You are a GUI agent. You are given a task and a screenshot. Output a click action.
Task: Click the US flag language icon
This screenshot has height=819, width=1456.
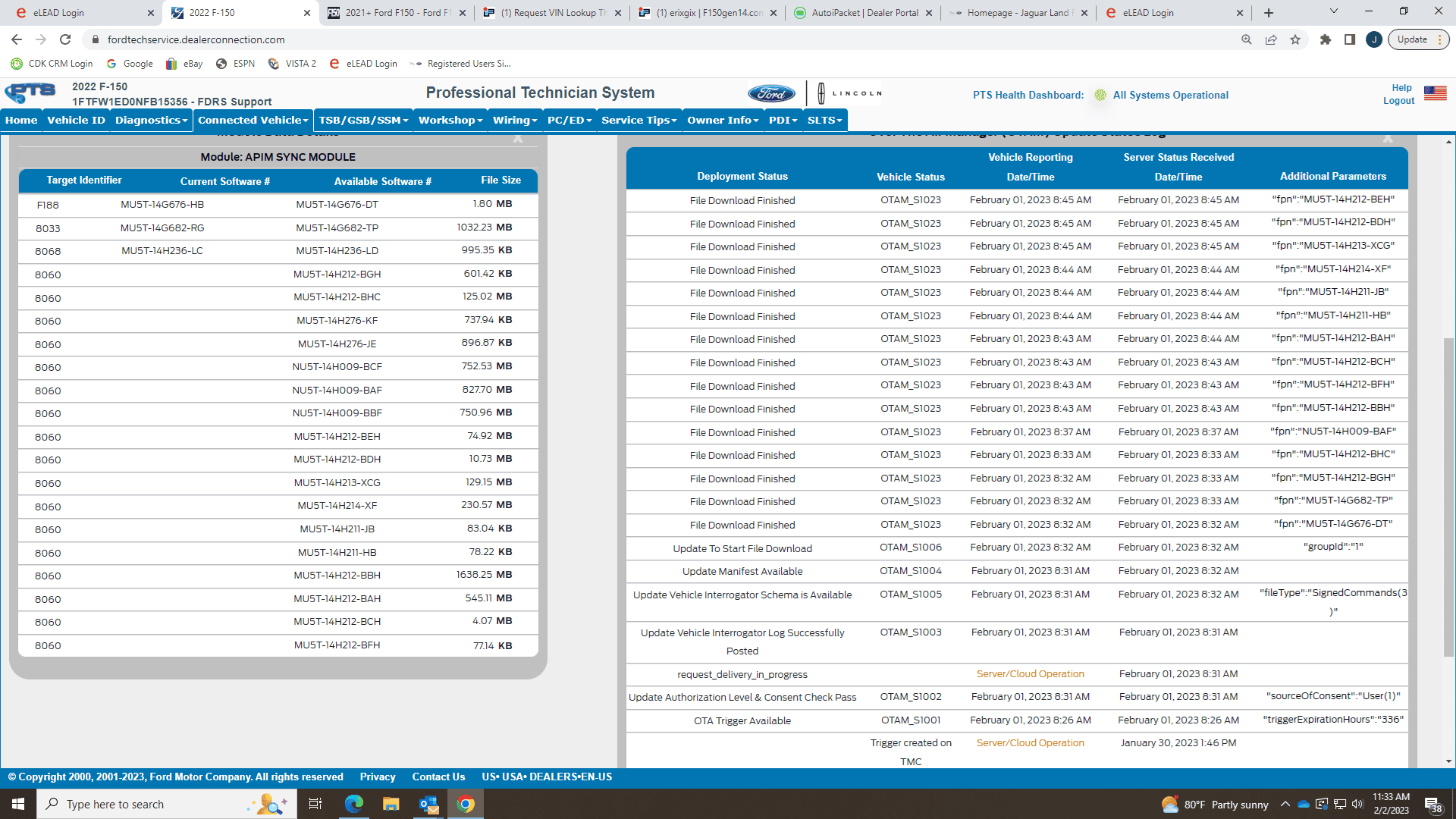tap(1435, 93)
